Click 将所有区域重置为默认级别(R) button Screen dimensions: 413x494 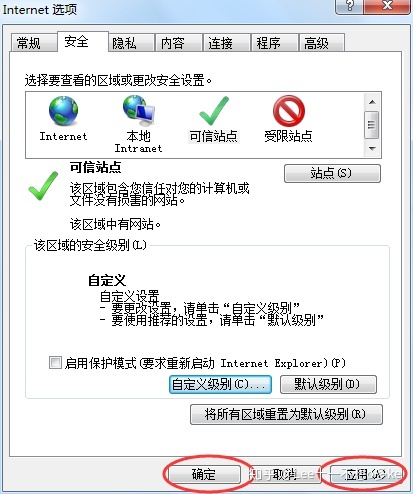click(286, 414)
